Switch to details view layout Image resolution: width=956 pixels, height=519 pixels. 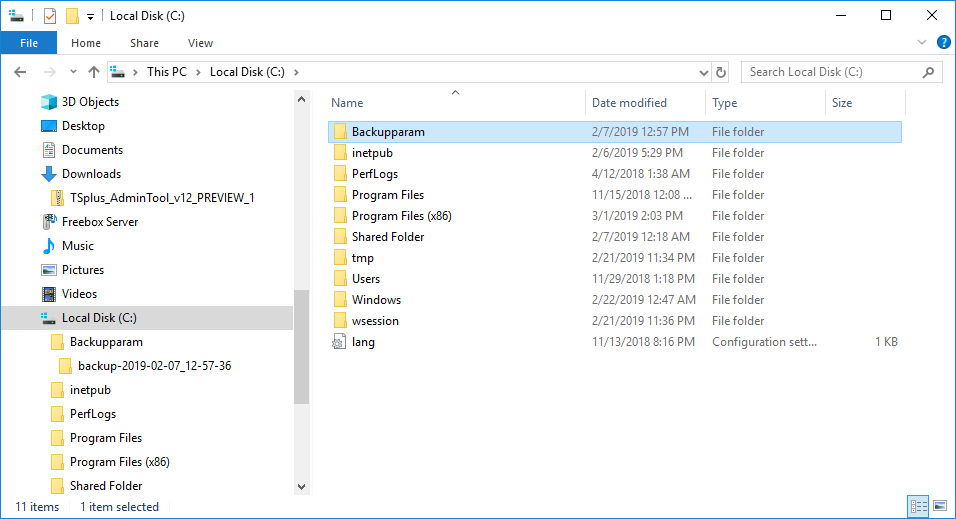pyautogui.click(x=918, y=507)
